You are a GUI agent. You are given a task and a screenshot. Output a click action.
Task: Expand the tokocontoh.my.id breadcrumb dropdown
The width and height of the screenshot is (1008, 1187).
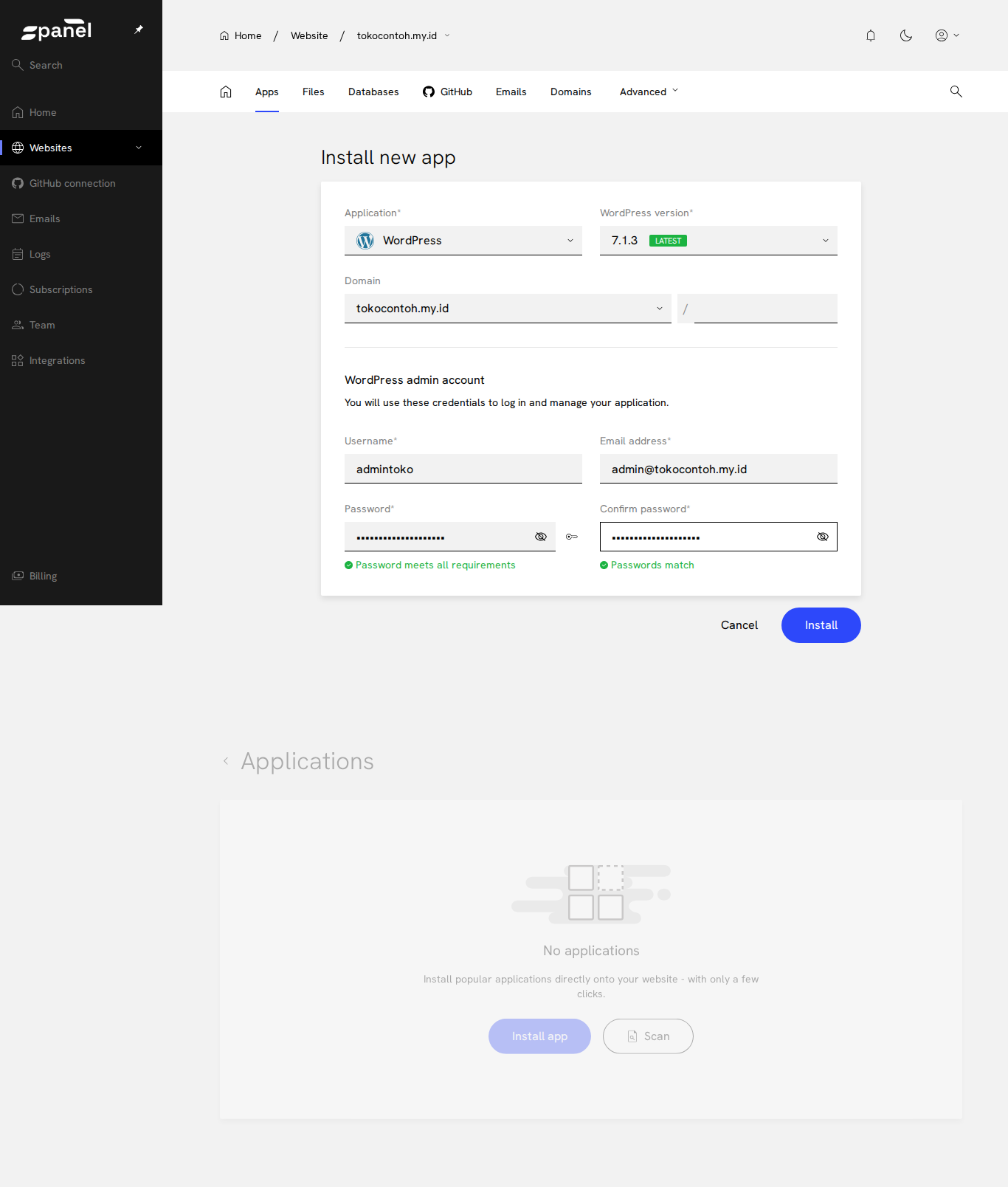tap(447, 35)
